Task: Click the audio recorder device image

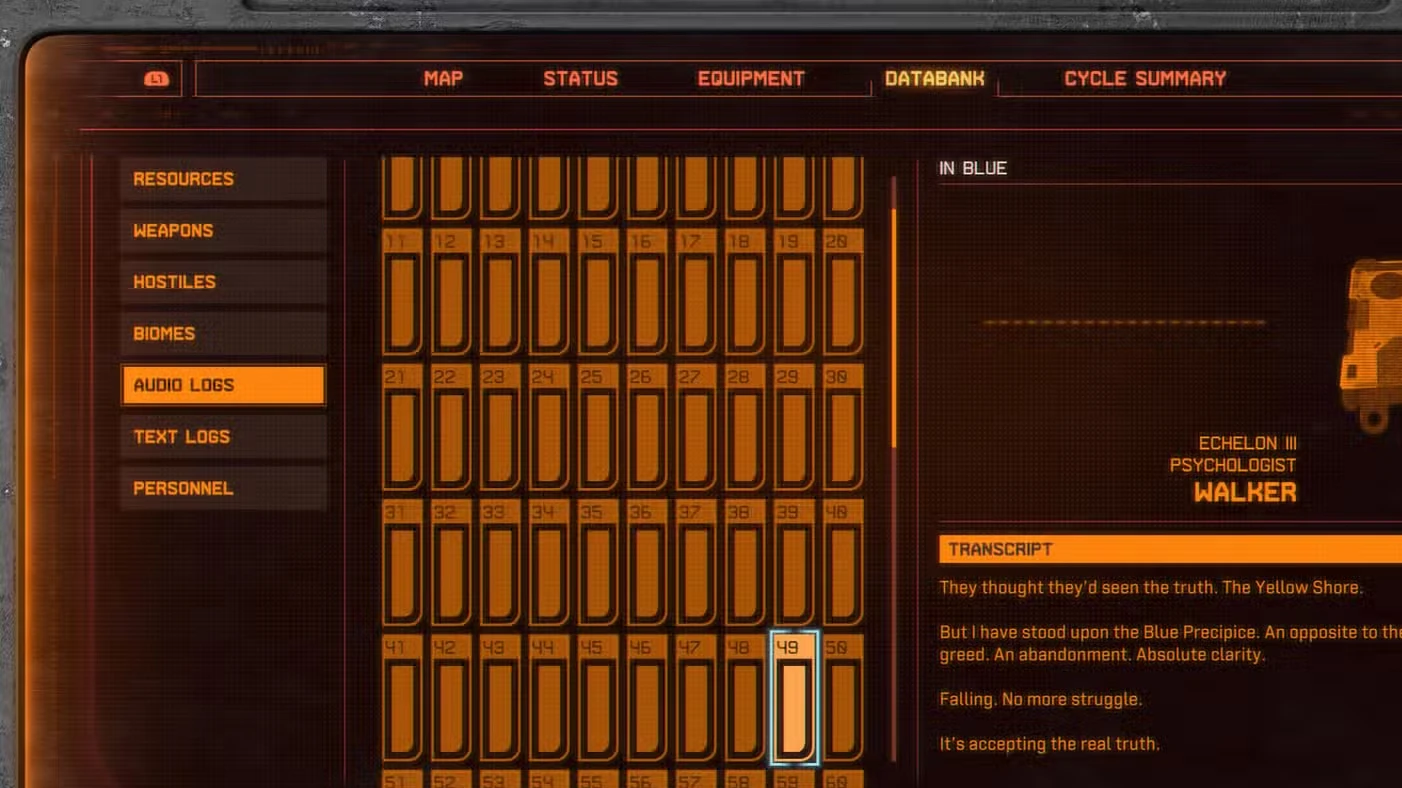Action: (x=1371, y=346)
